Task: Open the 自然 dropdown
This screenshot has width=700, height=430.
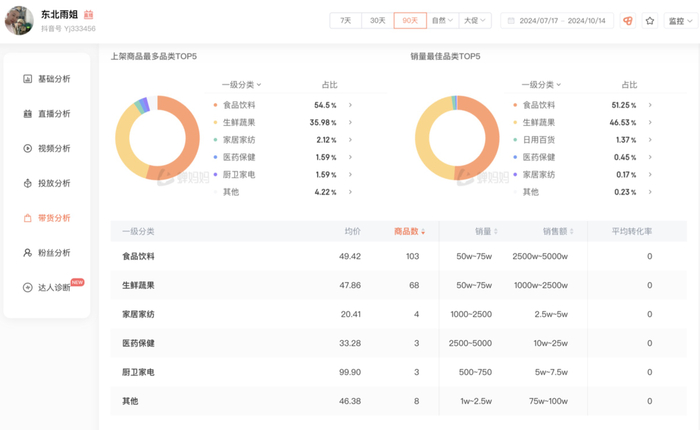Action: pos(443,20)
